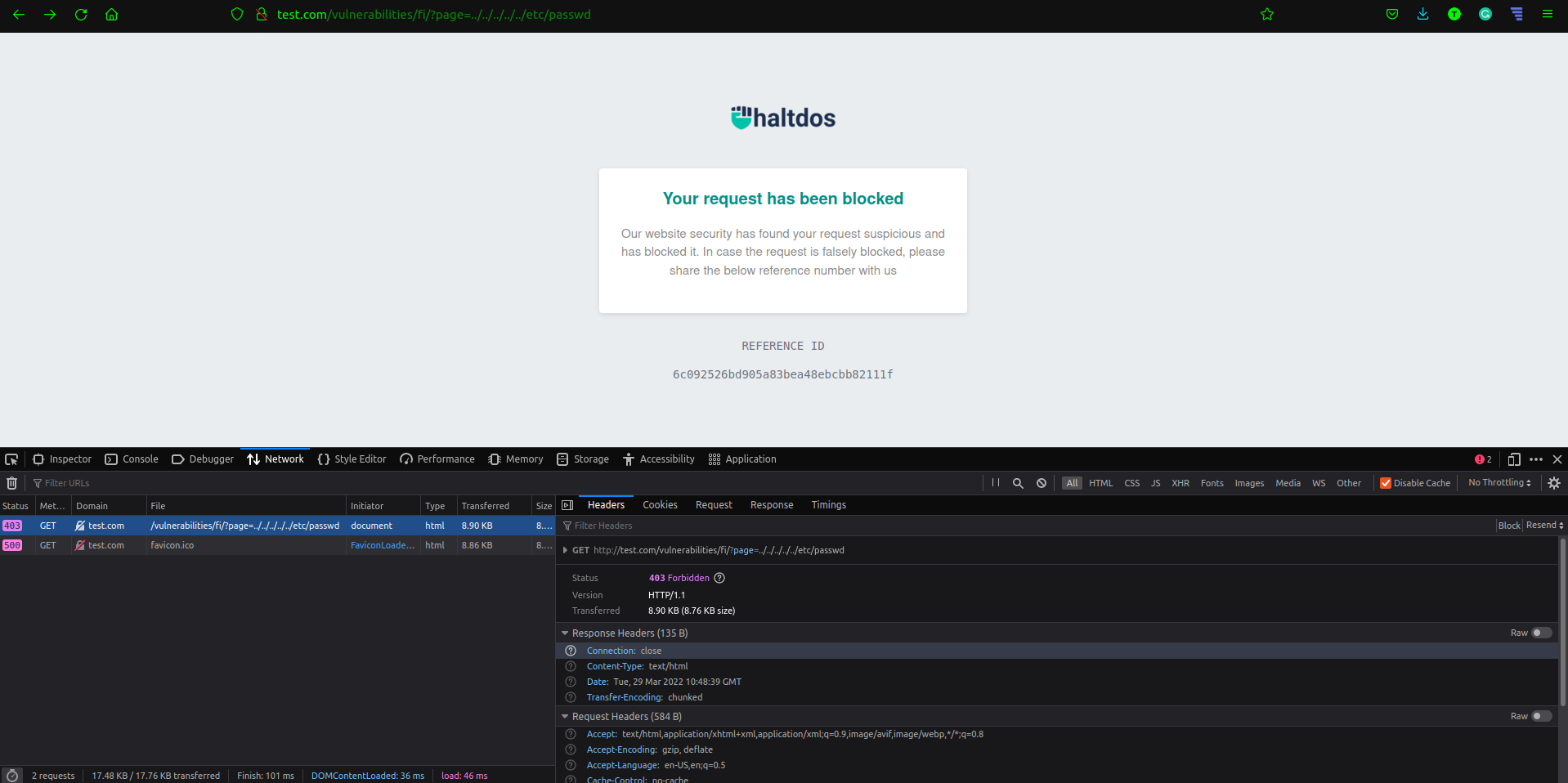Open request blocking panel icon
Viewport: 1568px width, 783px height.
[x=1042, y=483]
